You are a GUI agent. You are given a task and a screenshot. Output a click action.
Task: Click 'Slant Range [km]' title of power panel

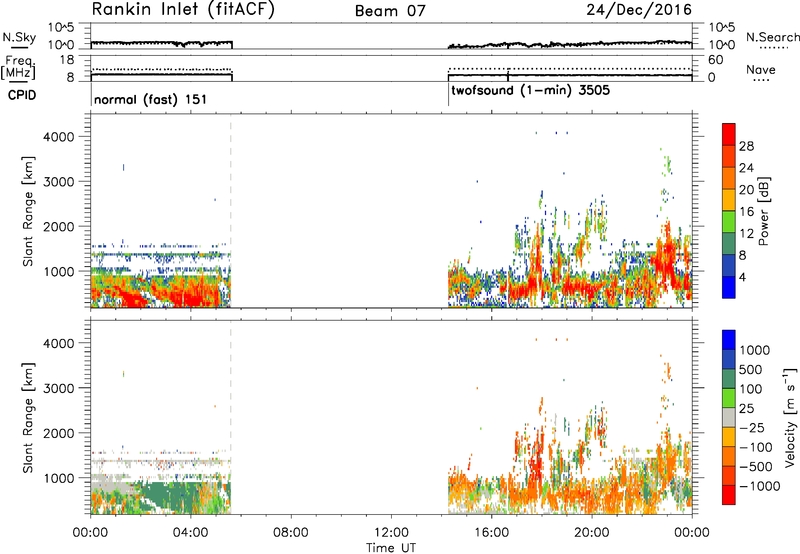[28, 211]
